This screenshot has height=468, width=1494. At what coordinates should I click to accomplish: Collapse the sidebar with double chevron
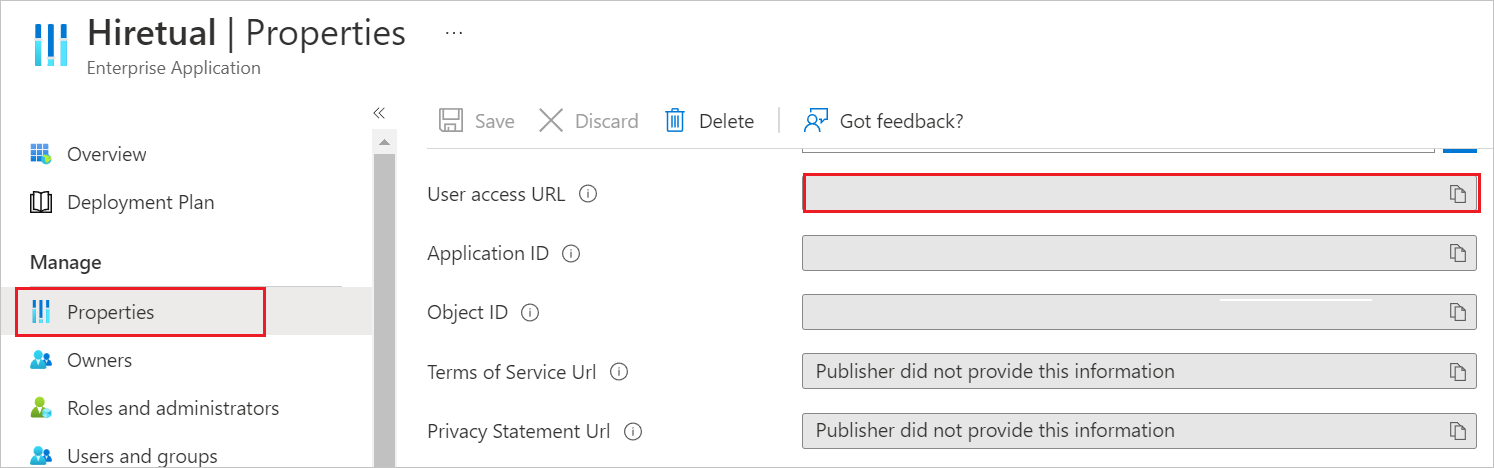(379, 113)
